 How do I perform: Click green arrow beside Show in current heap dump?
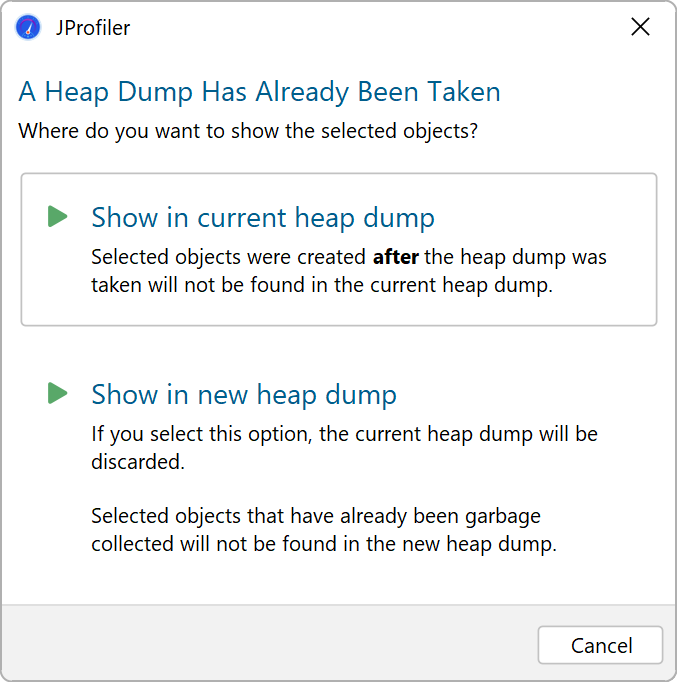[57, 216]
